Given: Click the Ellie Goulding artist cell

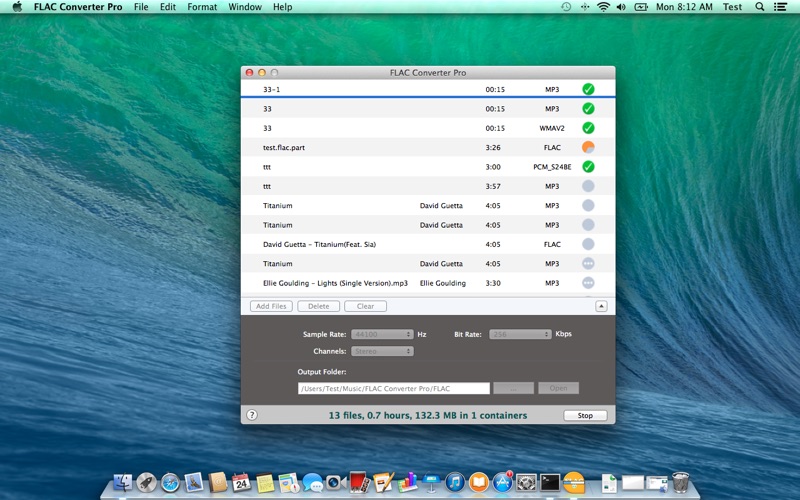Looking at the screenshot, I should [443, 283].
